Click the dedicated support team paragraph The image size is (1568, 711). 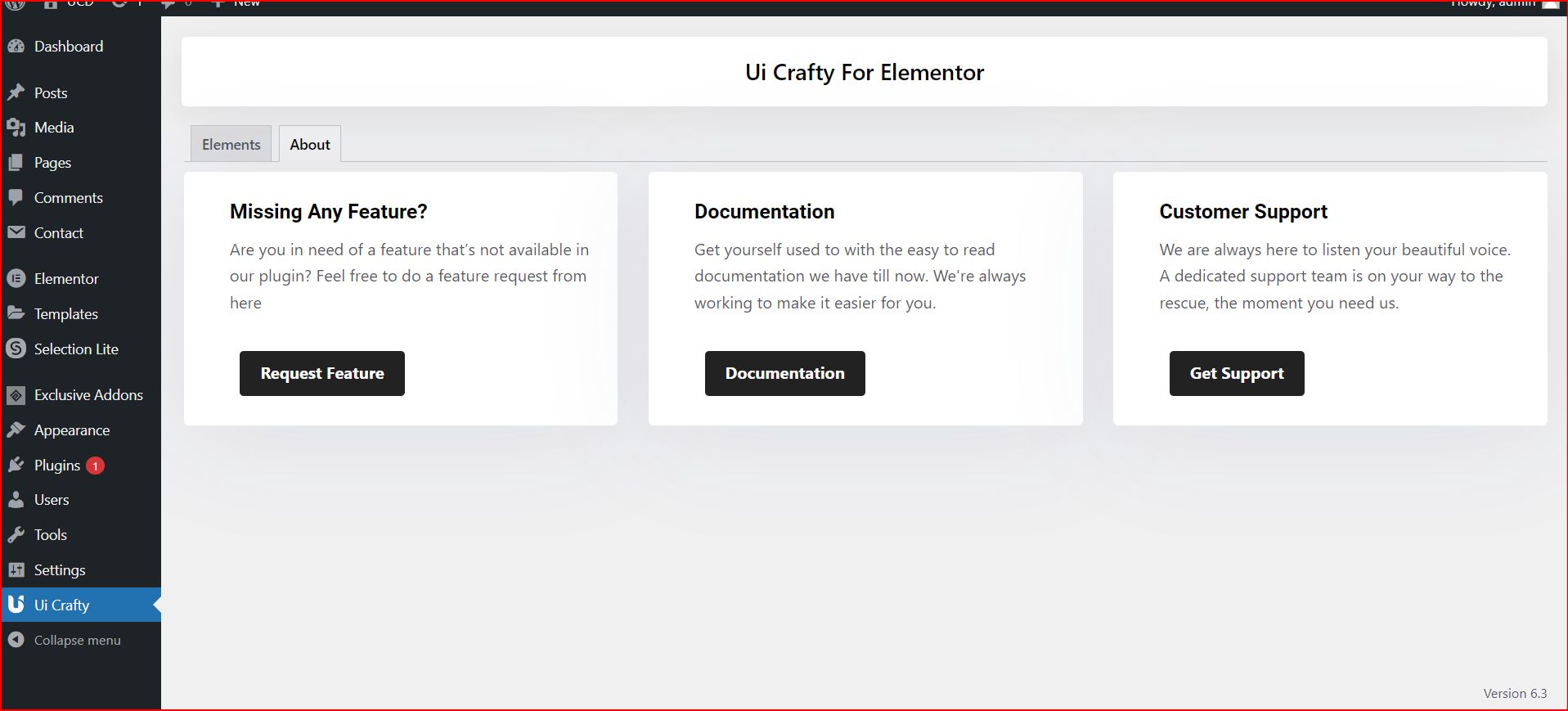point(1335,276)
